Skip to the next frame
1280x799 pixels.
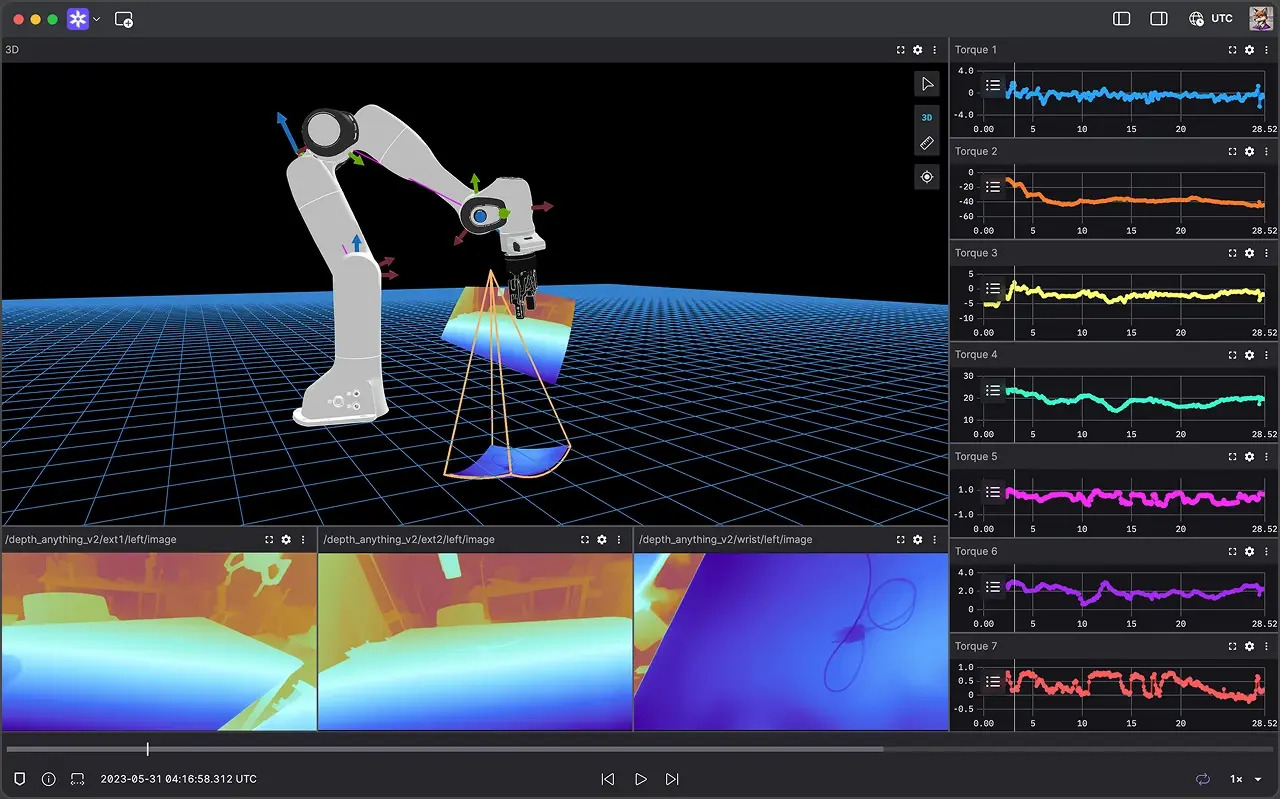(672, 779)
